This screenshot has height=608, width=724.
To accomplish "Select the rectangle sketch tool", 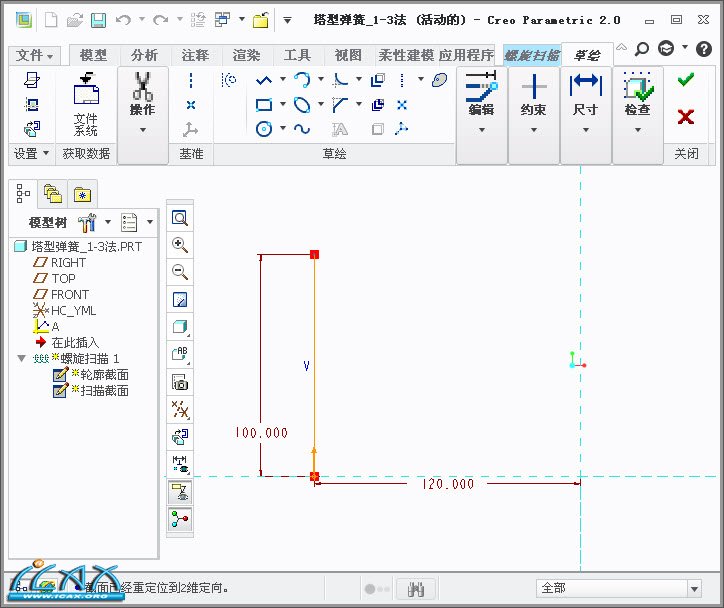I will [264, 104].
